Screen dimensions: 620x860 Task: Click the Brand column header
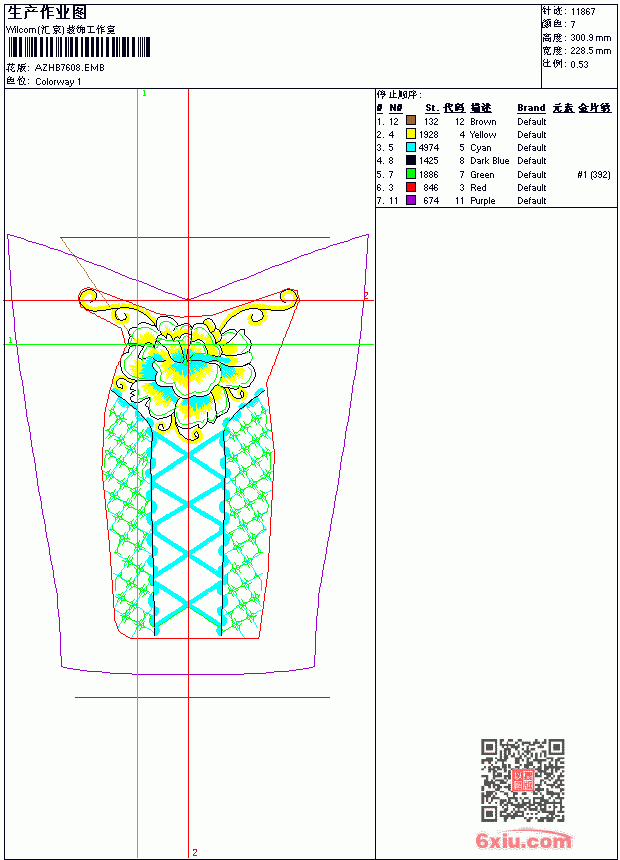pyautogui.click(x=531, y=108)
